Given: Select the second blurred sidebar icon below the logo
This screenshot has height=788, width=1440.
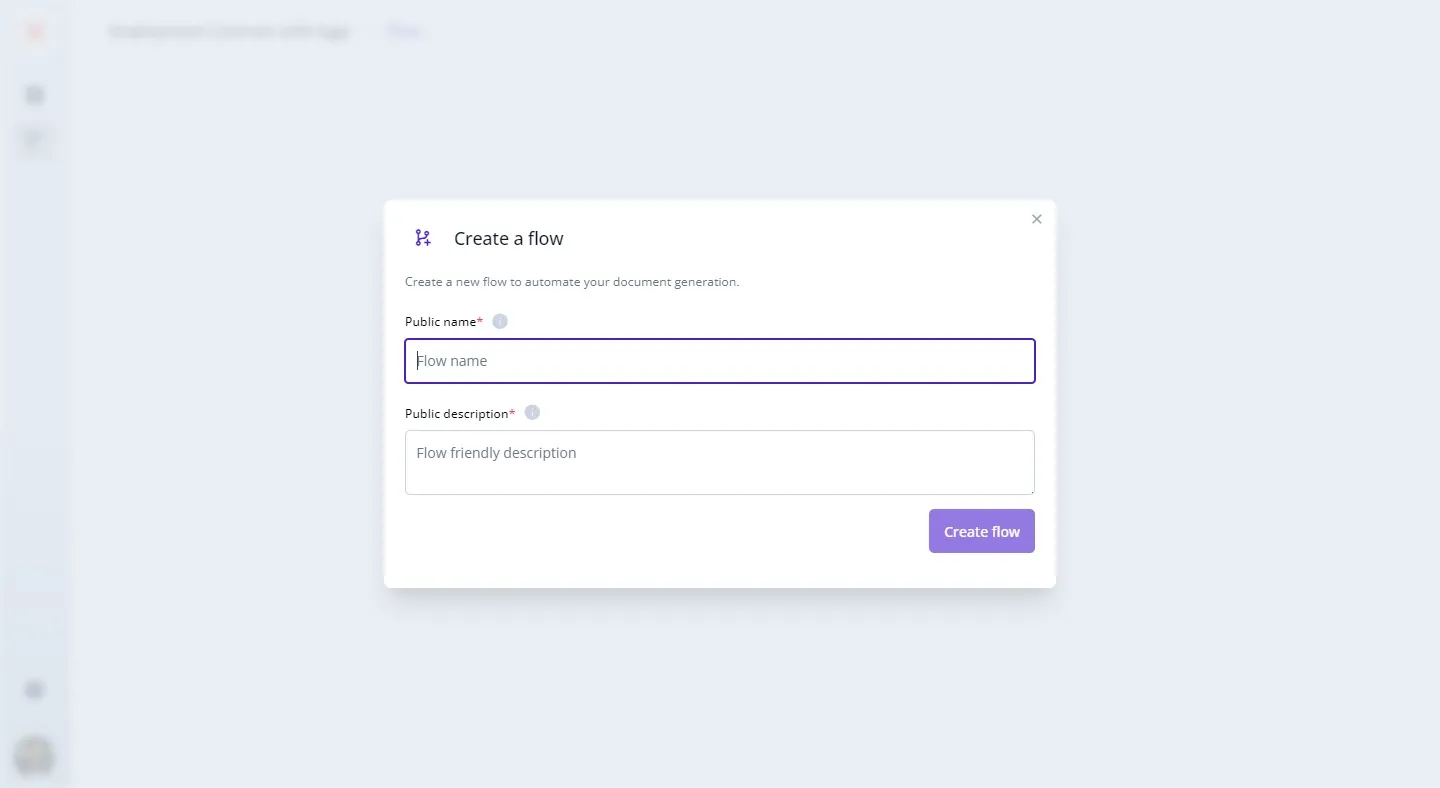Looking at the screenshot, I should (35, 140).
